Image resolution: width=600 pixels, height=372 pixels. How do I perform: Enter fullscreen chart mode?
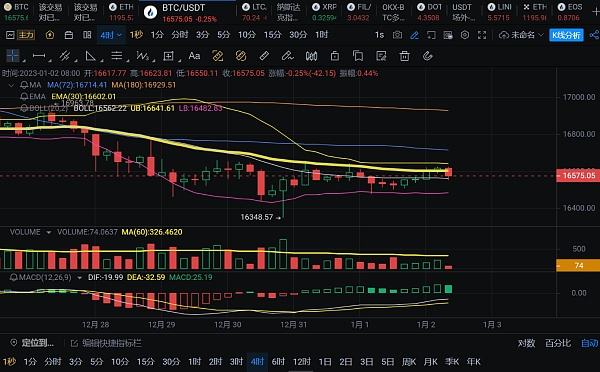(482, 35)
